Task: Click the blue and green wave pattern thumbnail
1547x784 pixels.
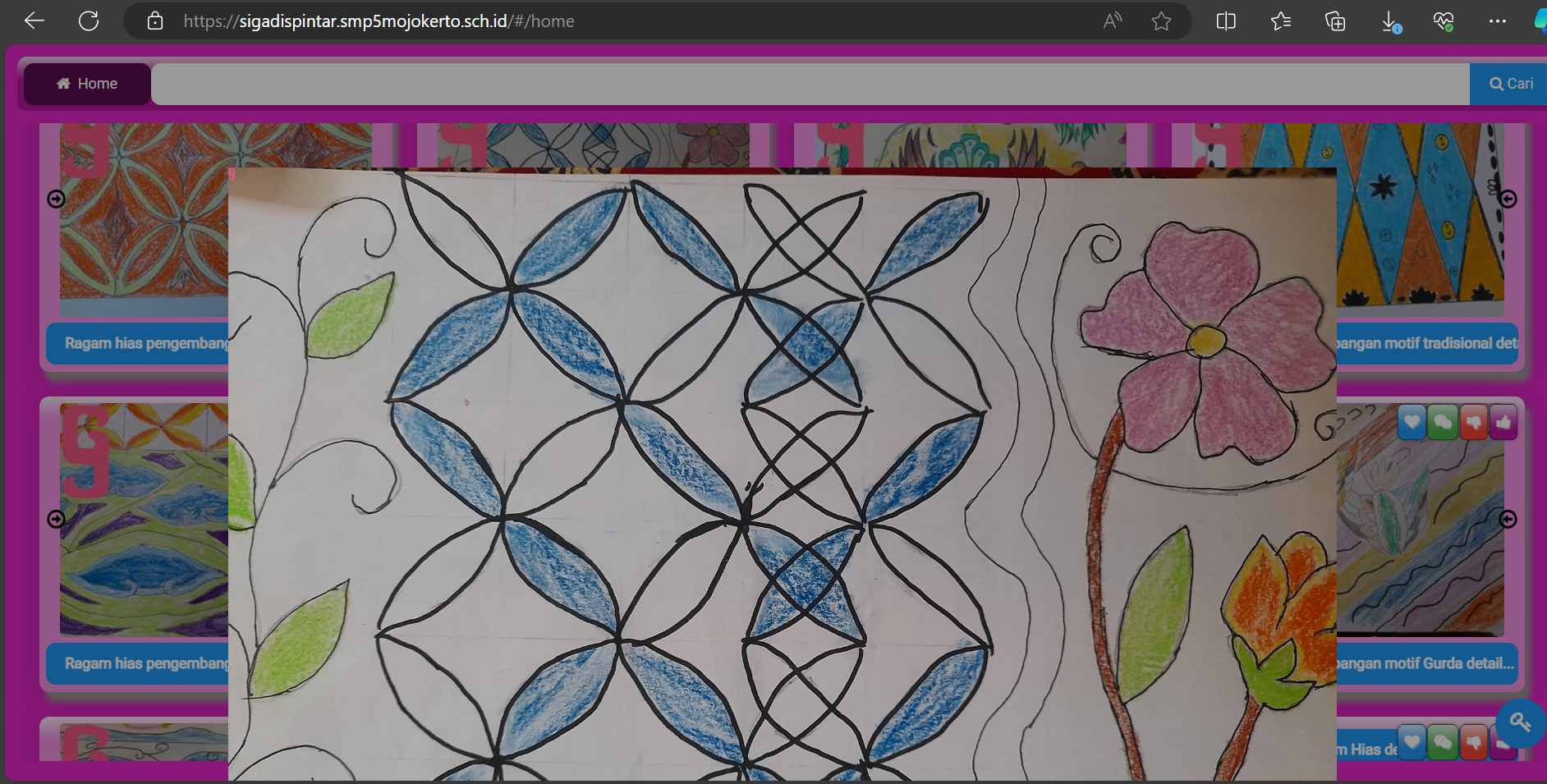Action: click(144, 519)
